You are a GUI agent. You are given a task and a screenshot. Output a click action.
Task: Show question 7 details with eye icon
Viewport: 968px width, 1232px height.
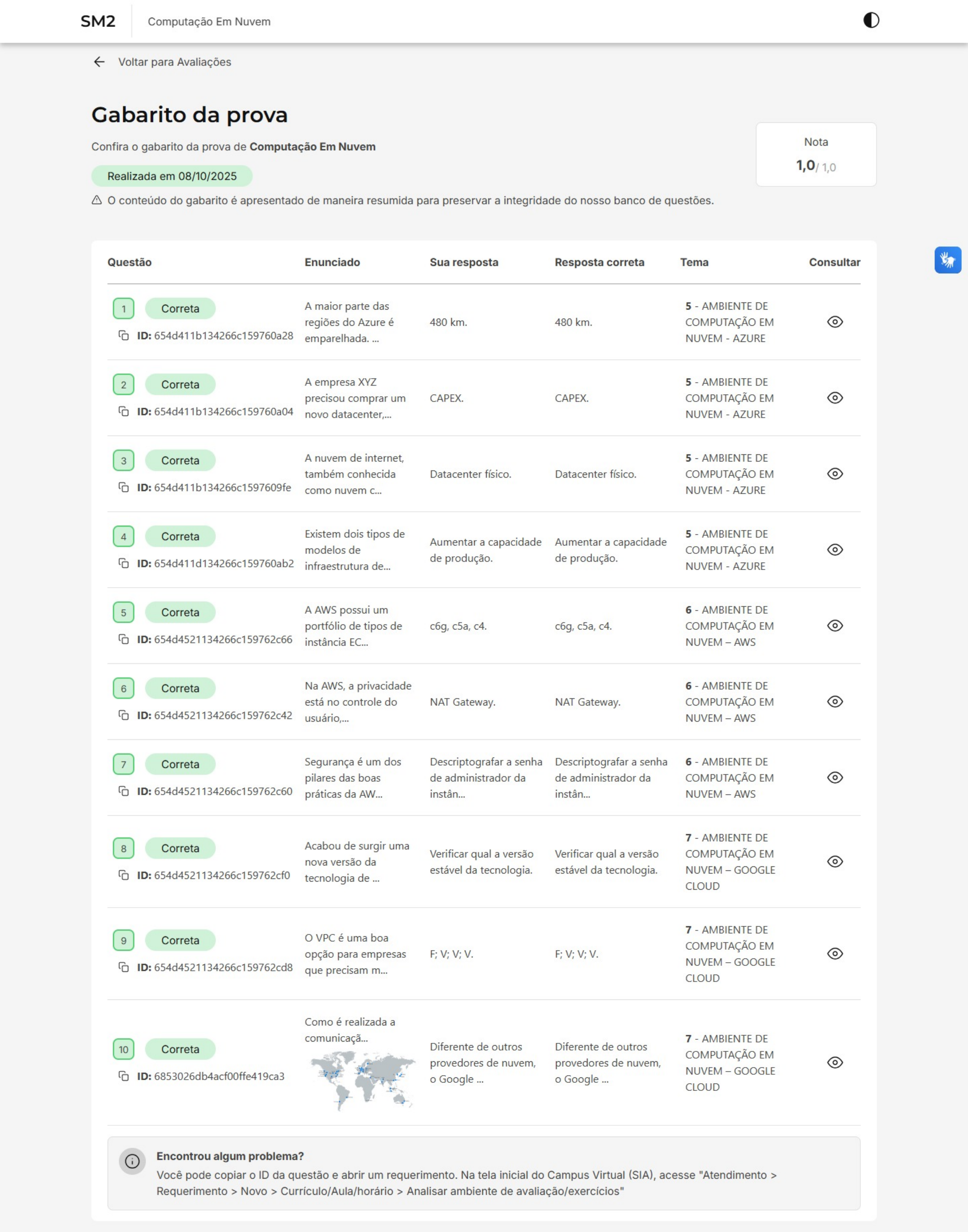tap(835, 777)
